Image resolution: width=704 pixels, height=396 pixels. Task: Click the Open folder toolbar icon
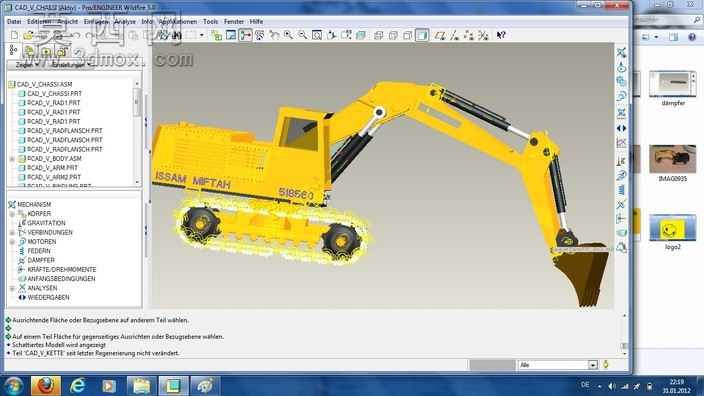tap(28, 35)
